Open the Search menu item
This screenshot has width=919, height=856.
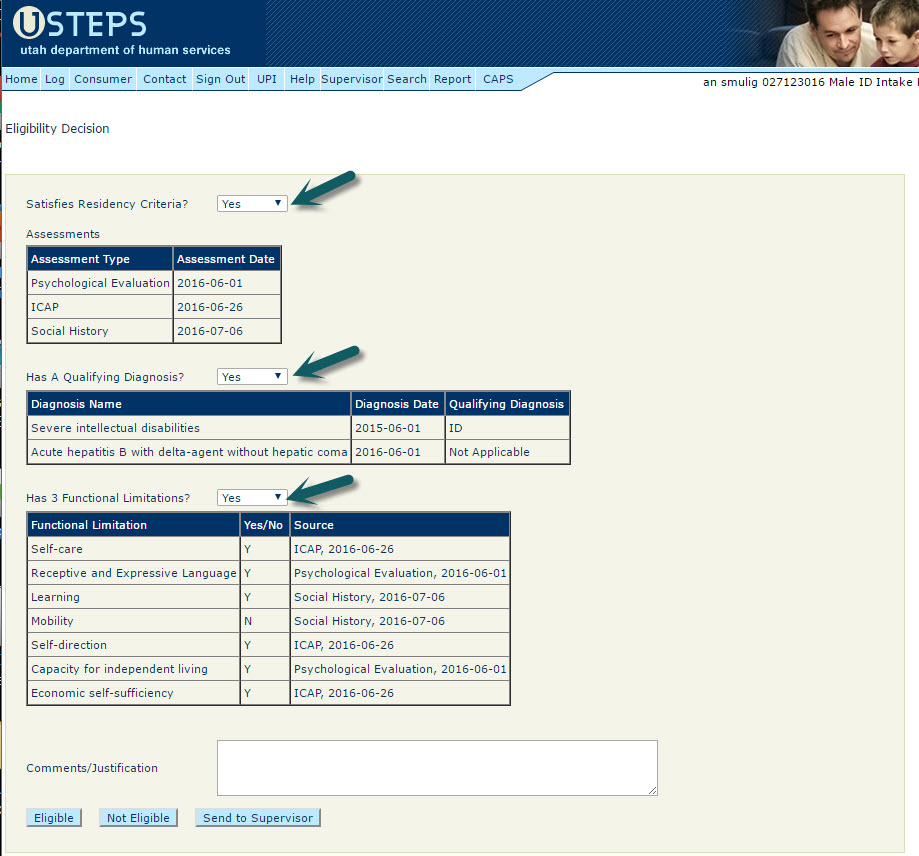pyautogui.click(x=407, y=80)
